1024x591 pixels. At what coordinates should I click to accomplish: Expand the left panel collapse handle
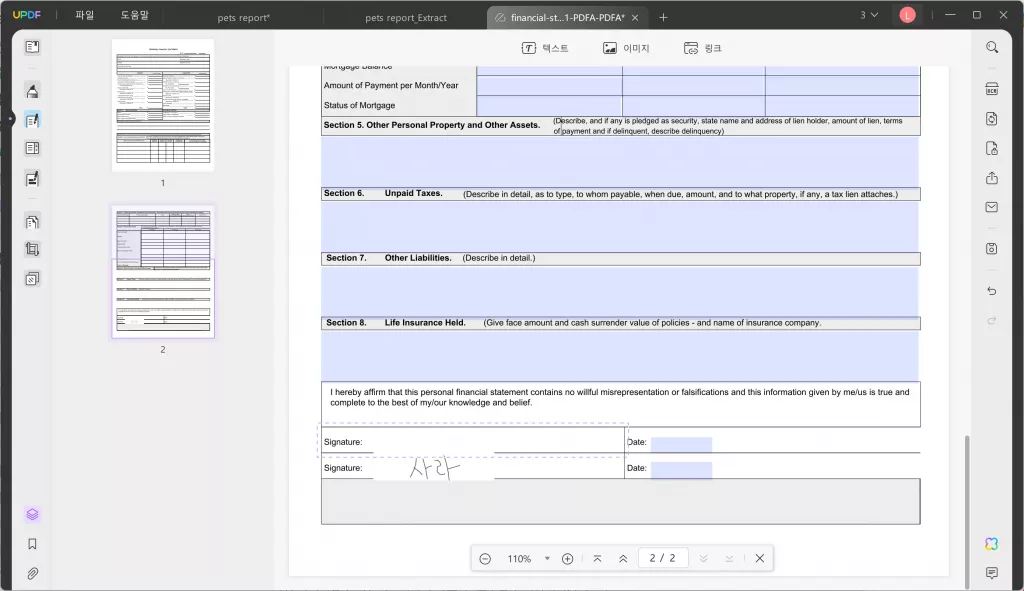coord(10,119)
